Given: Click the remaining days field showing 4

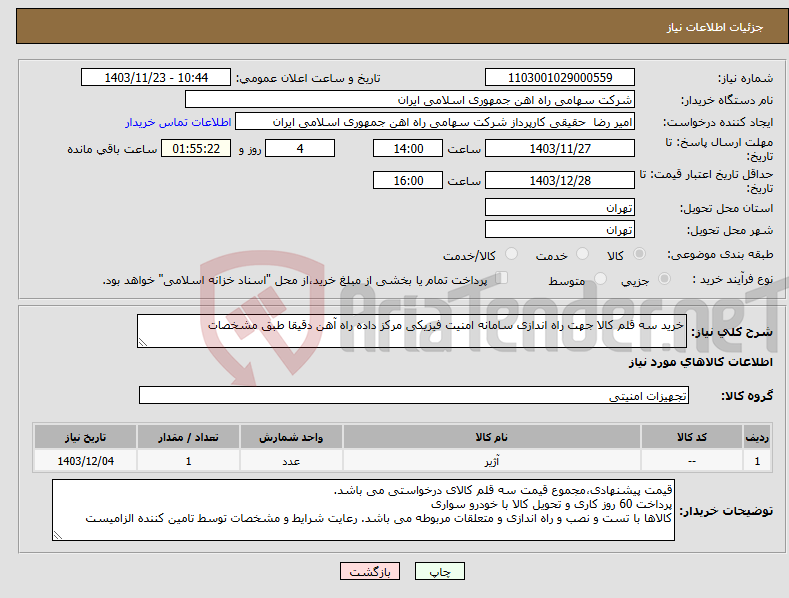Looking at the screenshot, I should tap(300, 148).
